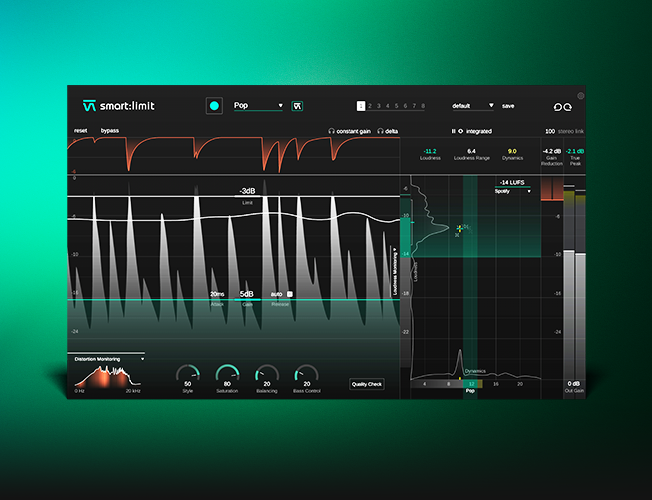Select state slot 2
This screenshot has width=652, height=500.
(x=370, y=106)
